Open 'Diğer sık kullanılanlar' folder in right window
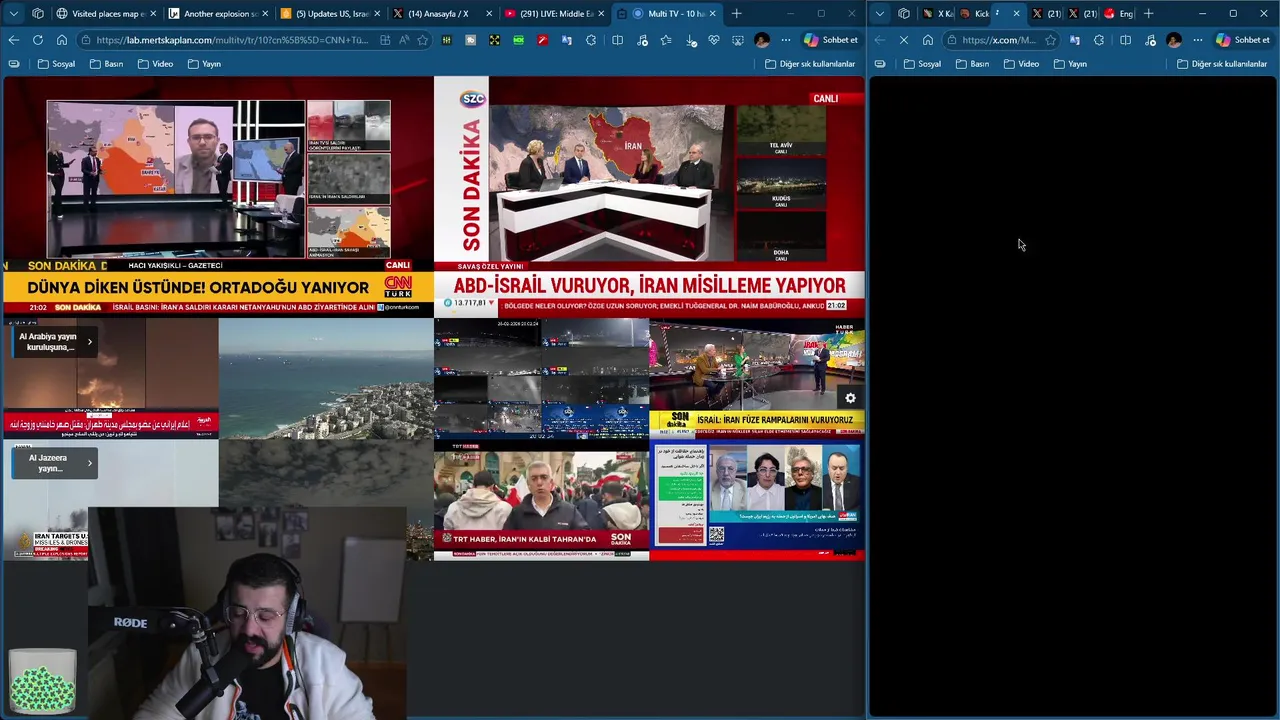This screenshot has width=1280, height=720. pyautogui.click(x=1222, y=64)
